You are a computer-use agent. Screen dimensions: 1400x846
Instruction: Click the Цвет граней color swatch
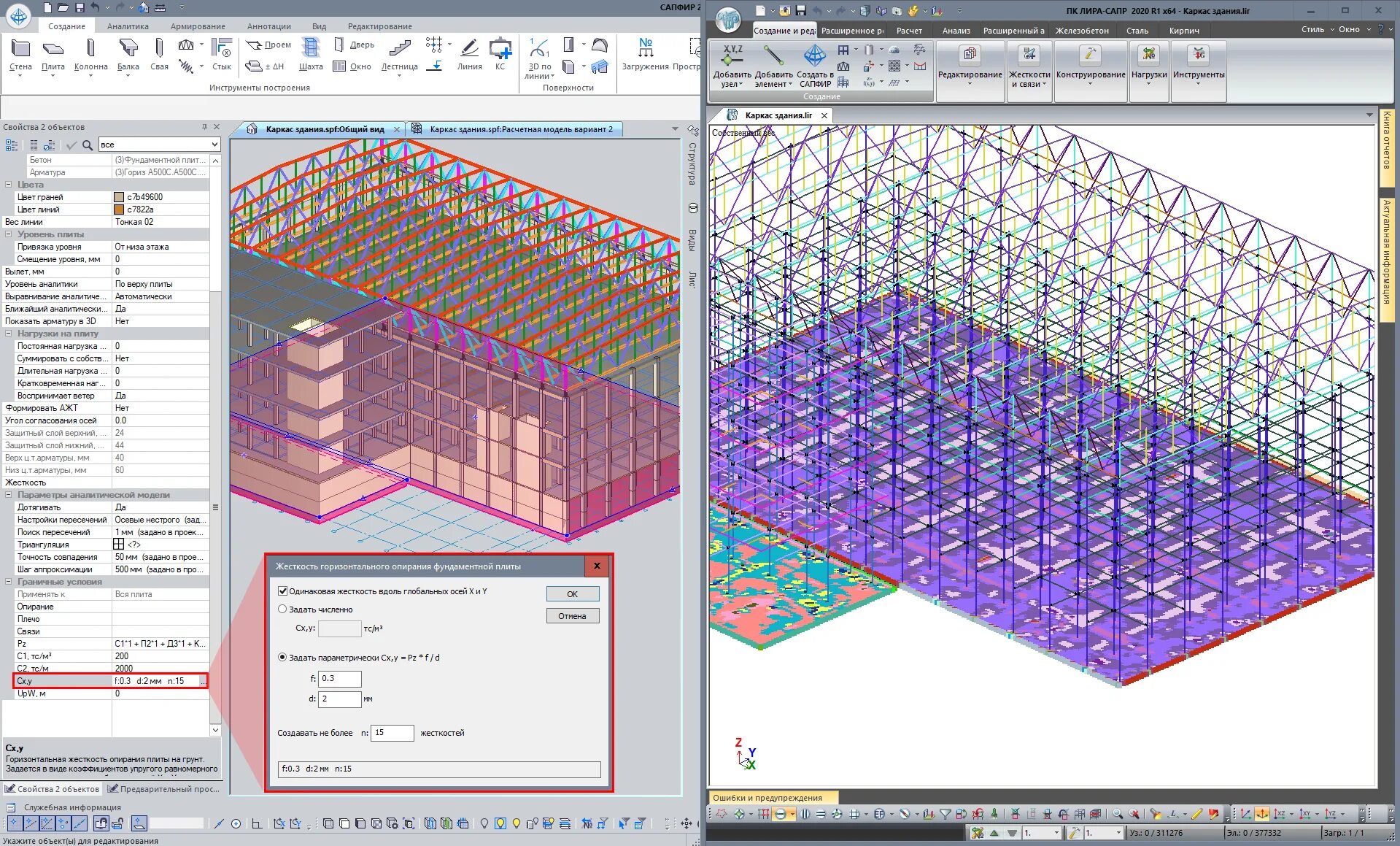[119, 197]
